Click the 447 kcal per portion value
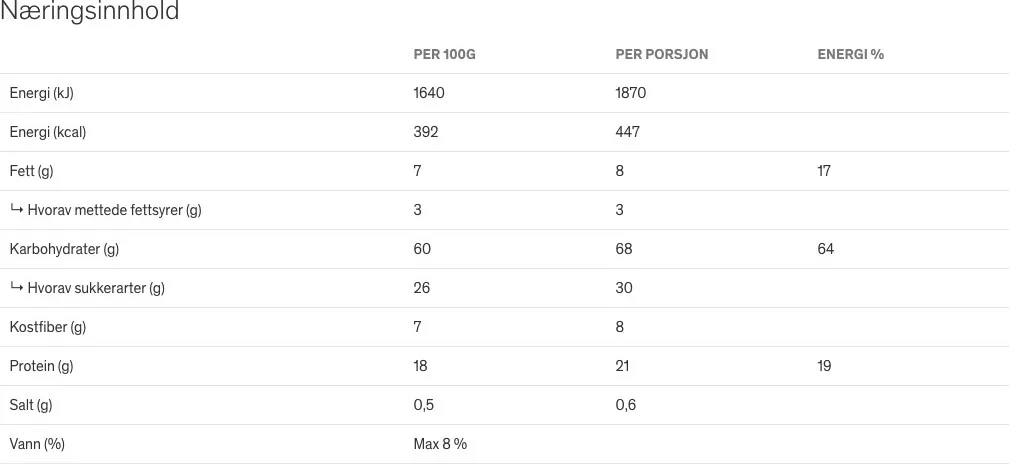1009x464 pixels. 627,132
